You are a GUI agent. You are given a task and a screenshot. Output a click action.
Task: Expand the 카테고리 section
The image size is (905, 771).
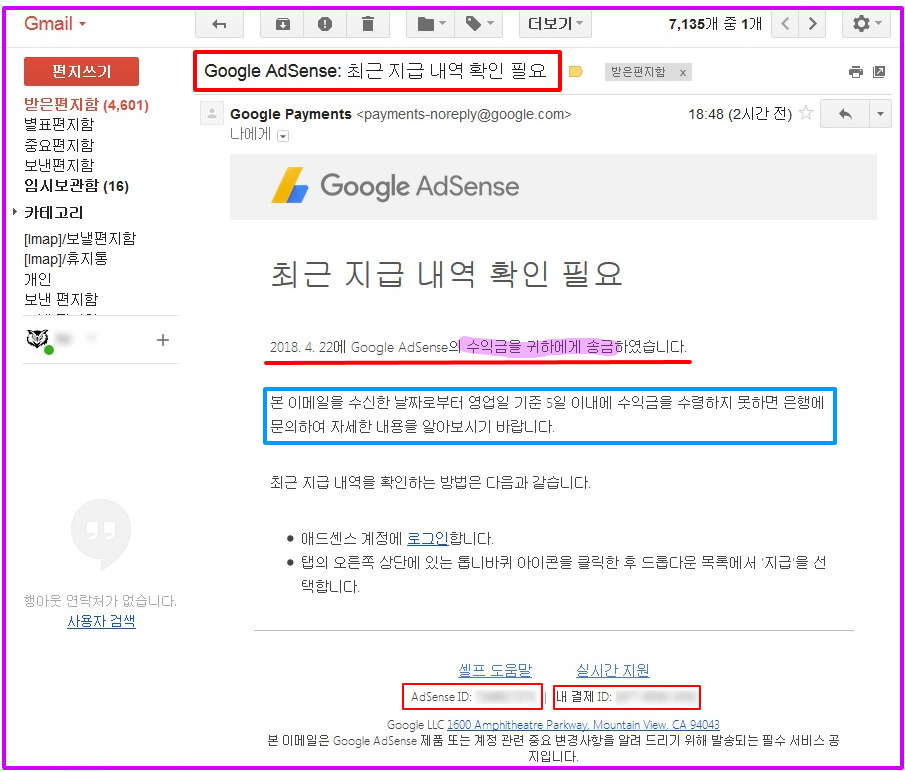tap(15, 212)
